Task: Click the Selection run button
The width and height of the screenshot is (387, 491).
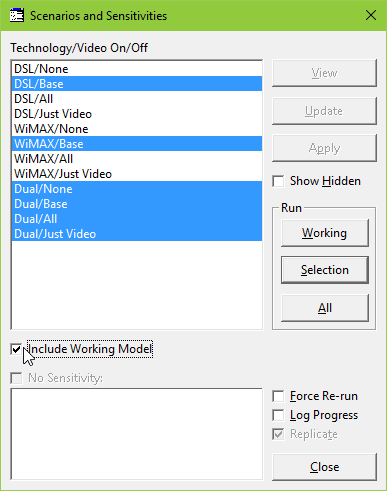Action: click(325, 270)
